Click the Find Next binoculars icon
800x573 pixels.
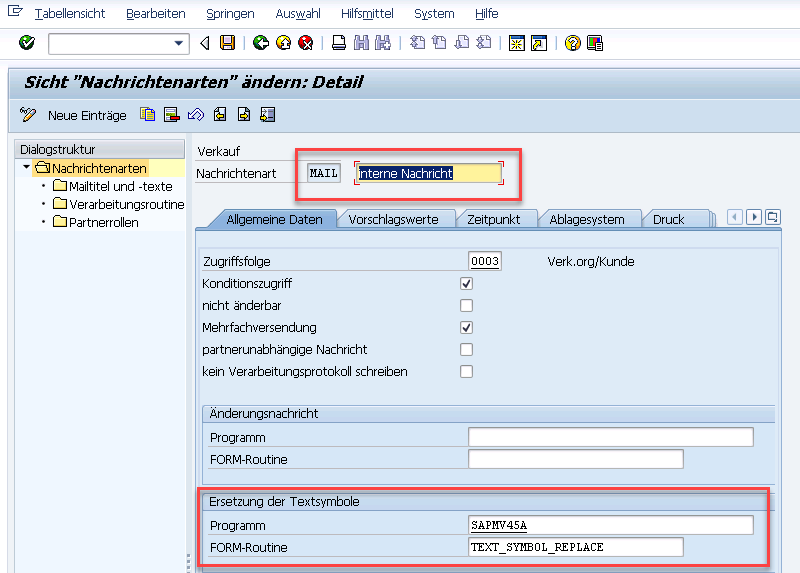point(383,43)
